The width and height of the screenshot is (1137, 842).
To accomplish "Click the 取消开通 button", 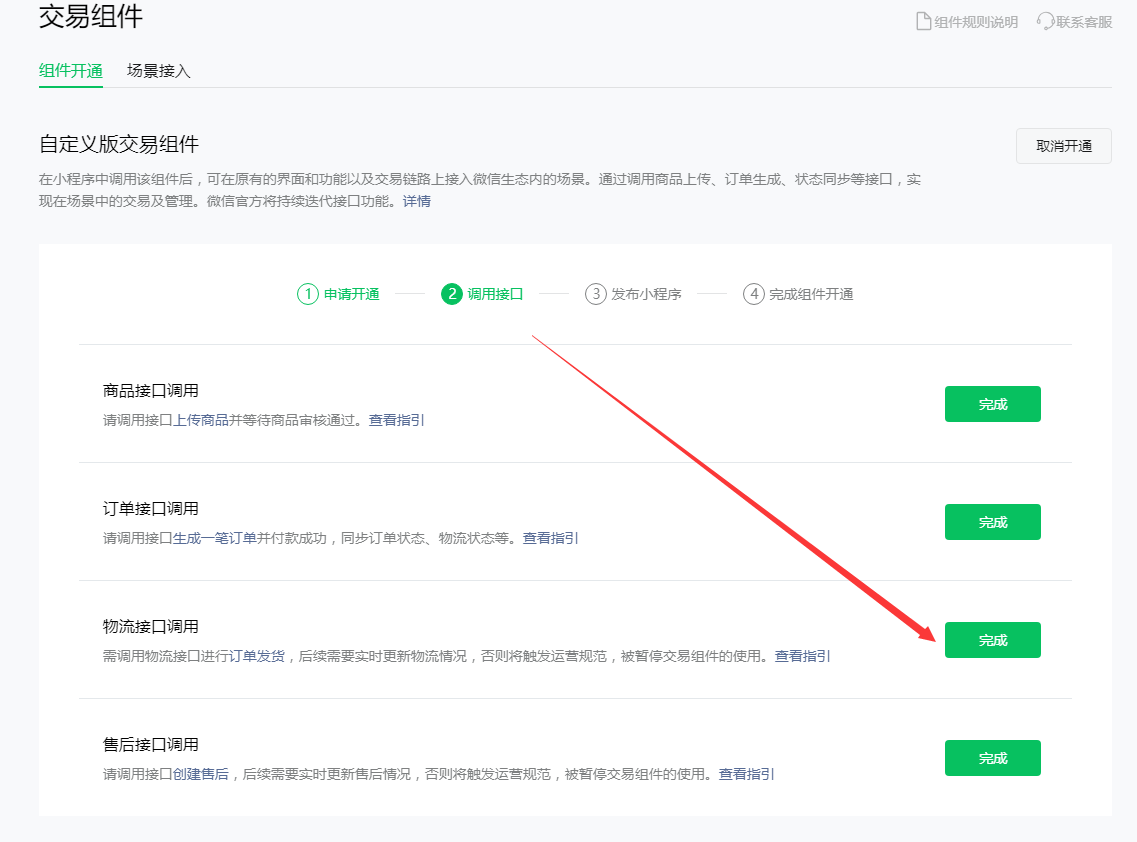I will [1063, 146].
